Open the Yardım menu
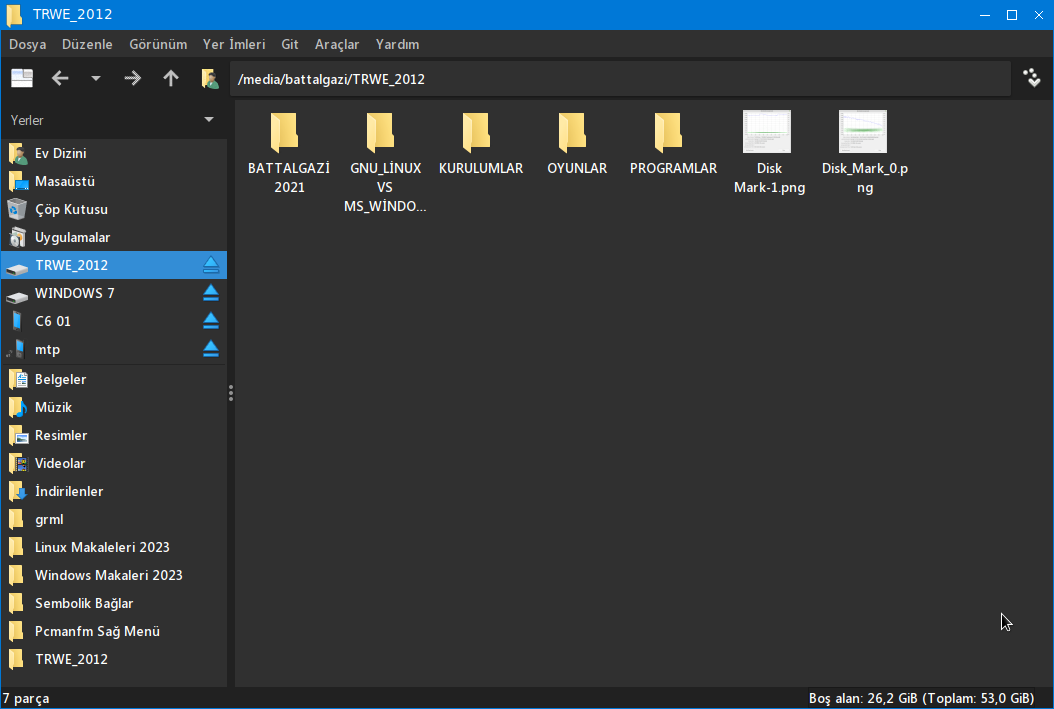The height and width of the screenshot is (709, 1054). coord(397,44)
